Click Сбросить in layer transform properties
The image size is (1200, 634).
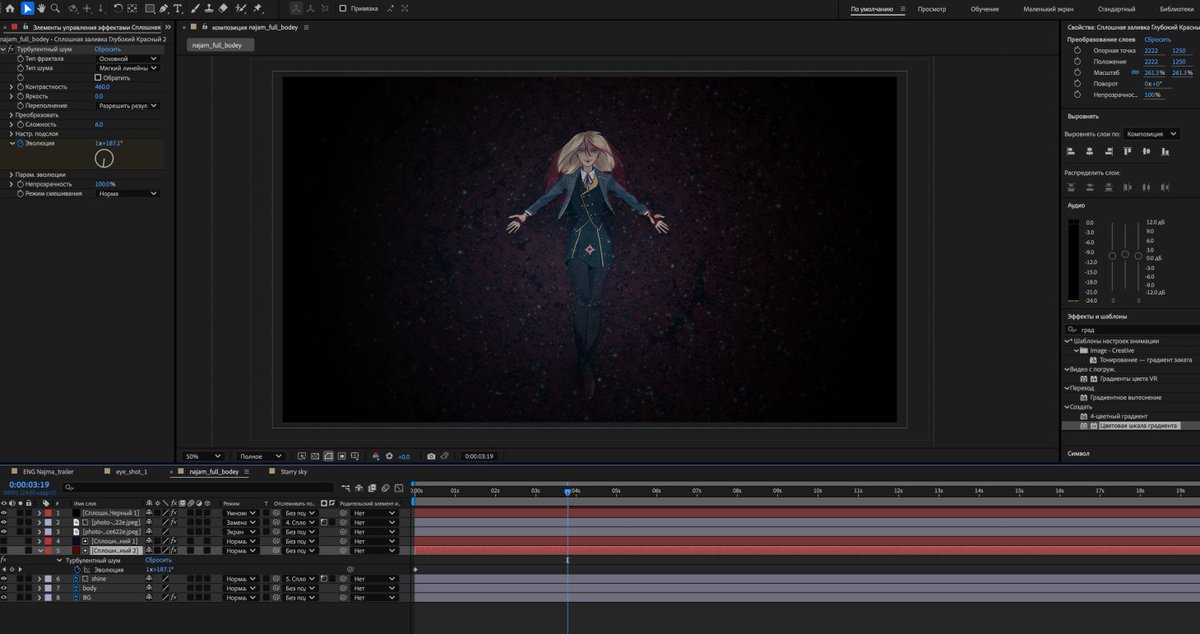coord(1157,39)
